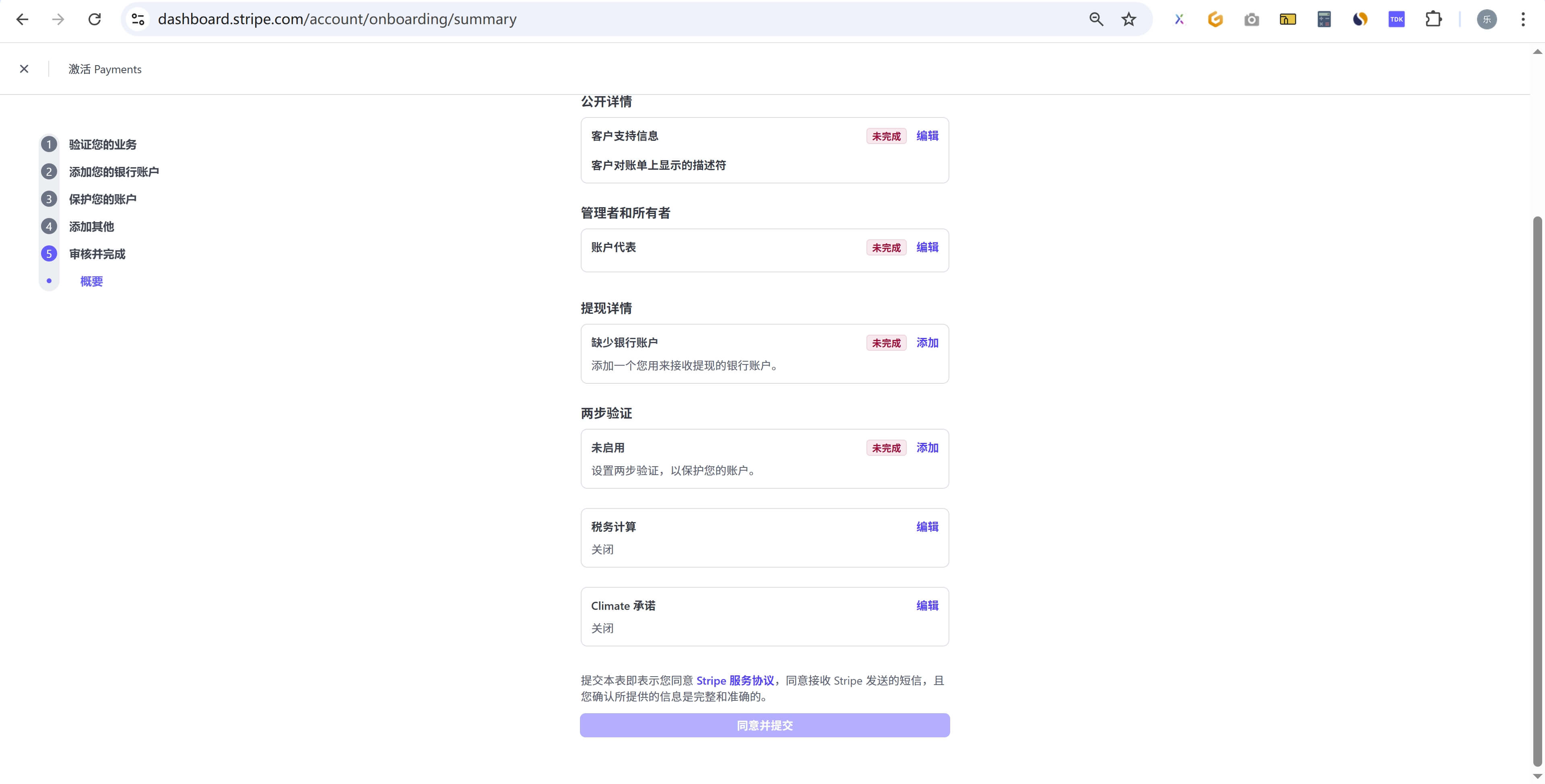Image resolution: width=1545 pixels, height=784 pixels.
Task: Click the 管理者和所有者 heading
Action: point(625,213)
